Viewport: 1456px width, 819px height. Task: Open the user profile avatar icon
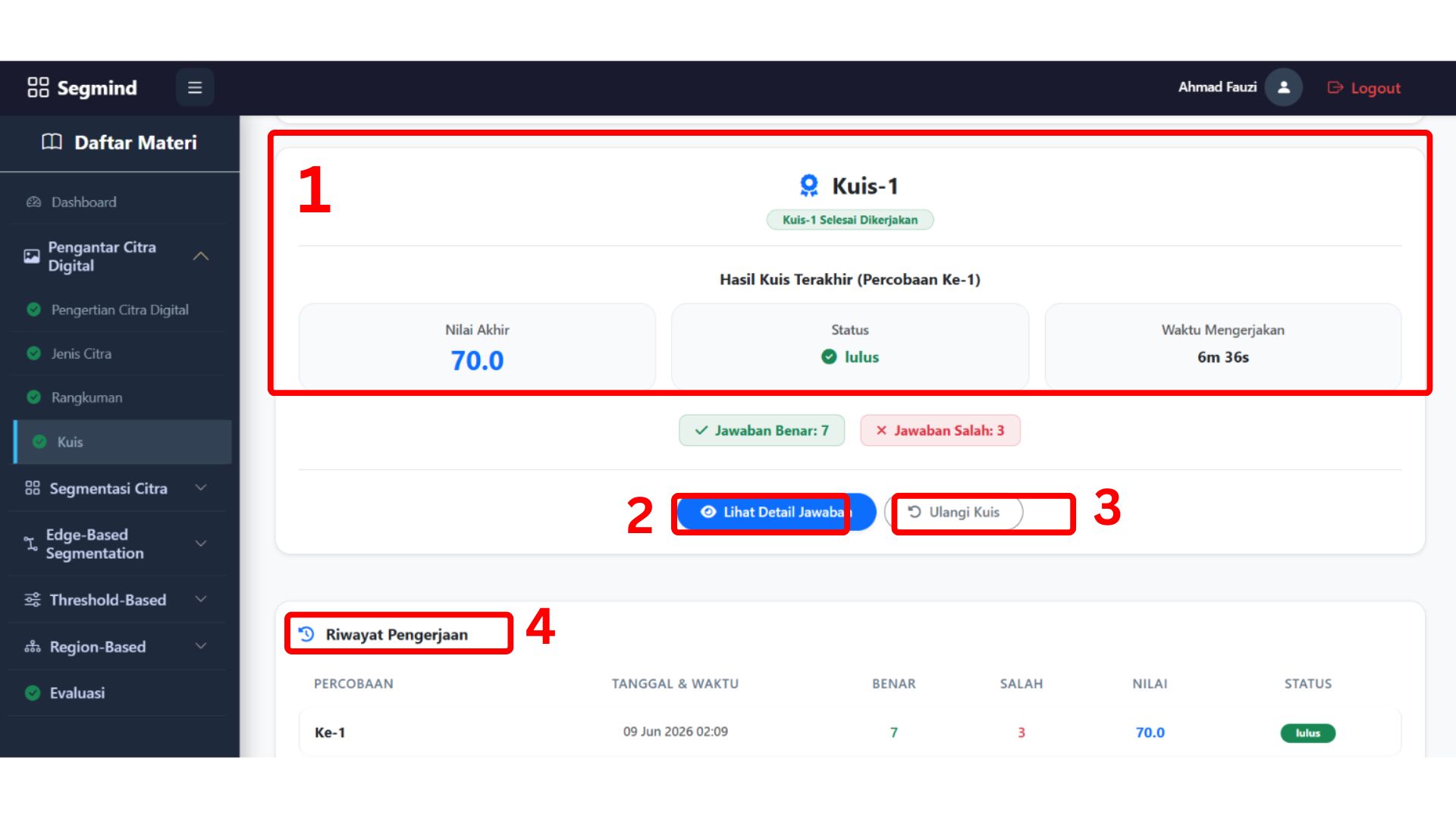click(x=1283, y=87)
